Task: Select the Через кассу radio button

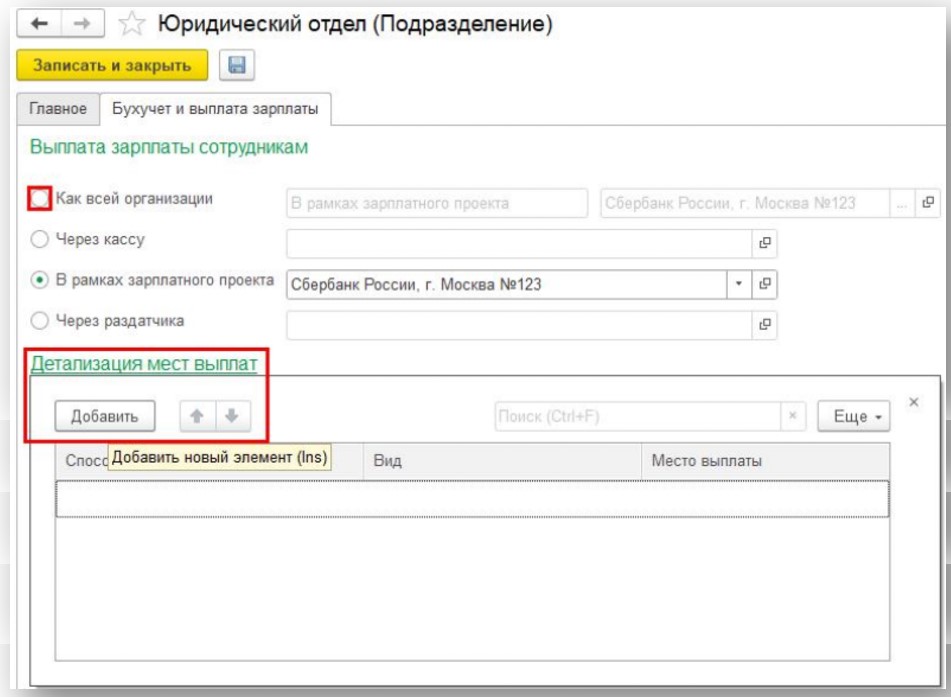Action: click(x=39, y=240)
